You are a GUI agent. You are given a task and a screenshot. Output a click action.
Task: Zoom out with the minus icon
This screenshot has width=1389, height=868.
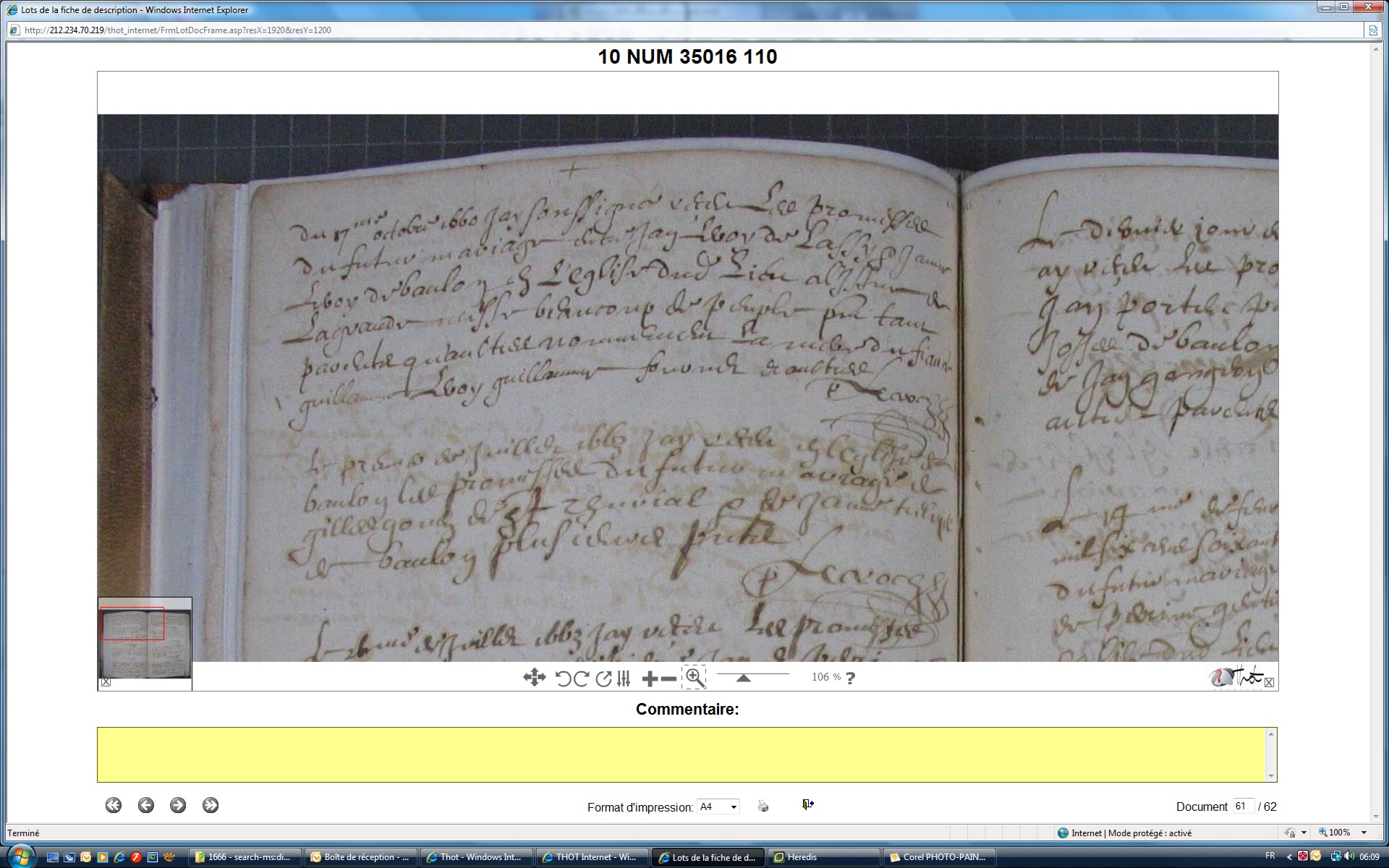pyautogui.click(x=669, y=678)
